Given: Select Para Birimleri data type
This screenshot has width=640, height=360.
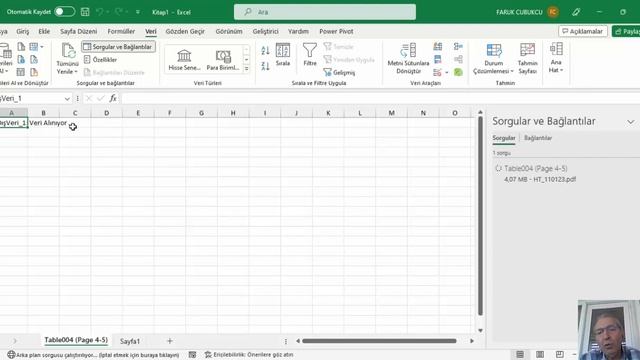Looking at the screenshot, I should (x=223, y=60).
